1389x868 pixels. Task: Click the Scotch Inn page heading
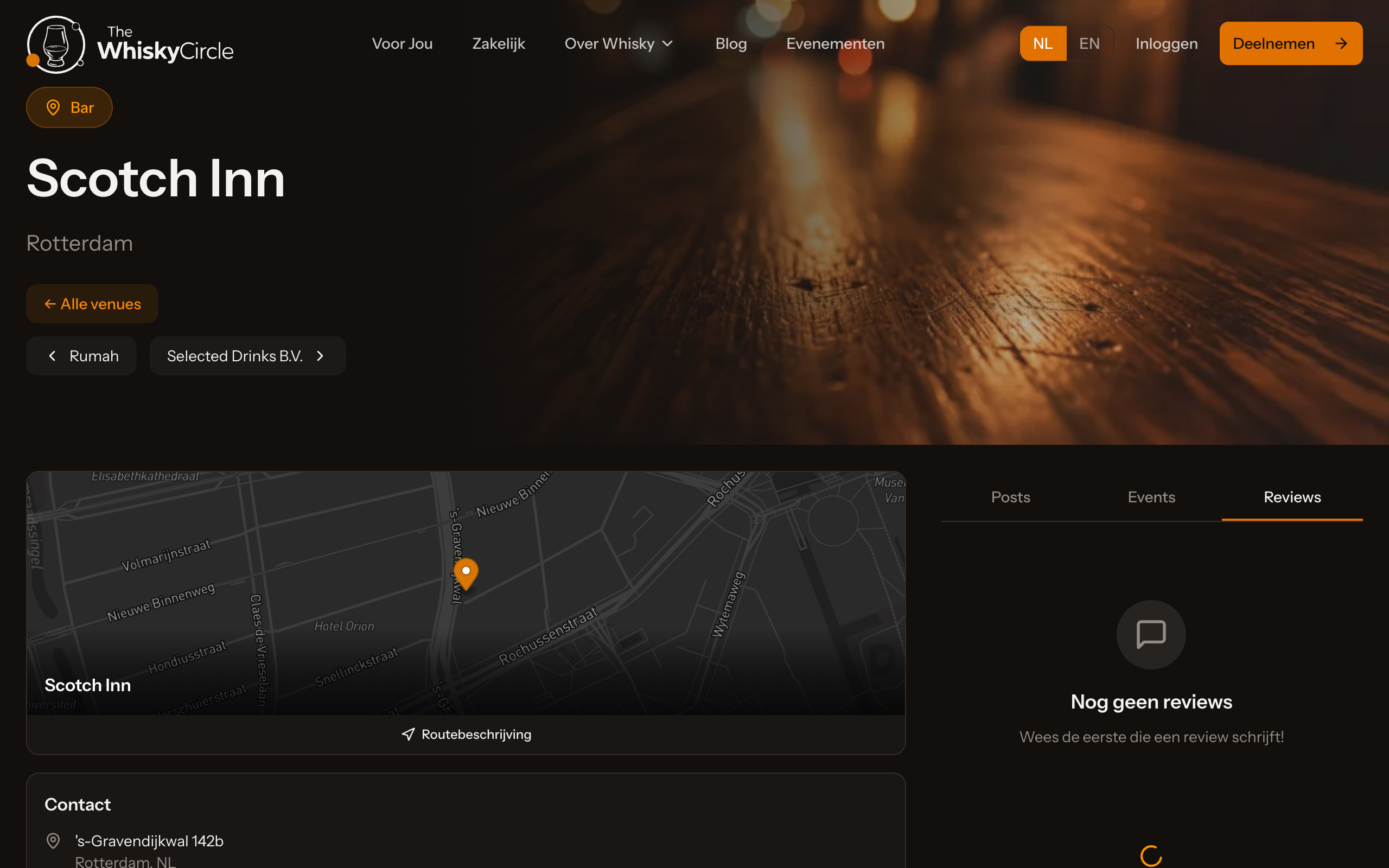(x=156, y=178)
